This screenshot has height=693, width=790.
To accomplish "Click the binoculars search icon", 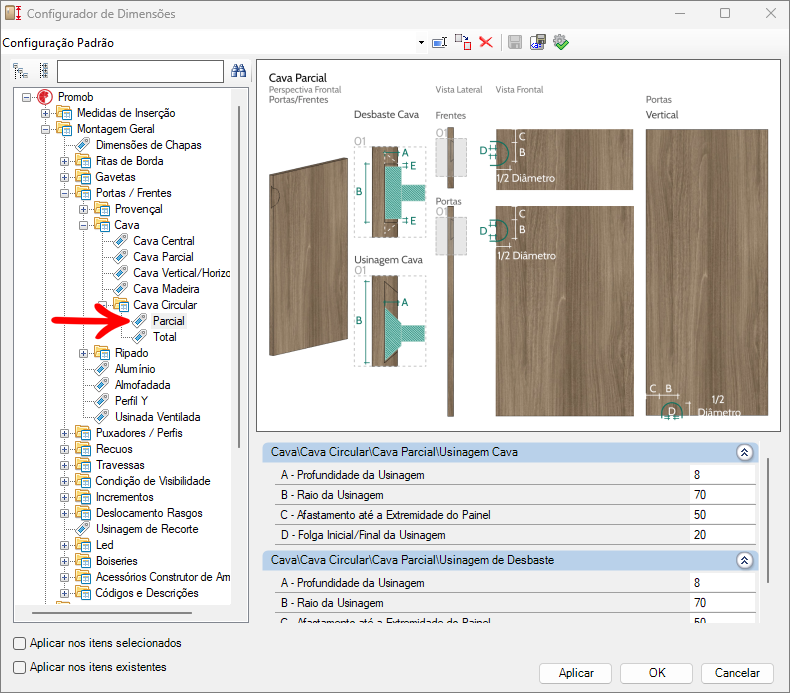I will (x=238, y=71).
